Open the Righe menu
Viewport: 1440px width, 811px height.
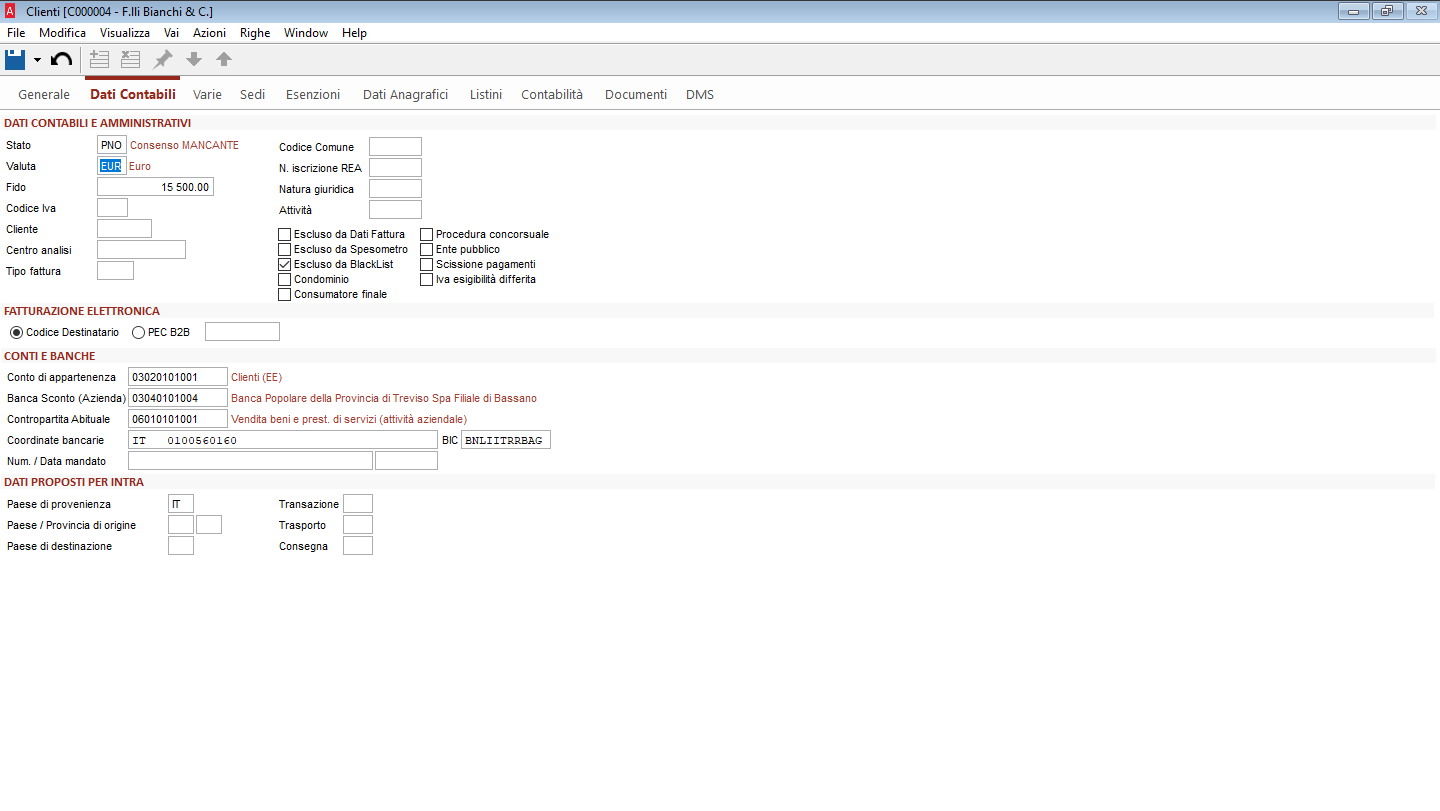(x=255, y=33)
